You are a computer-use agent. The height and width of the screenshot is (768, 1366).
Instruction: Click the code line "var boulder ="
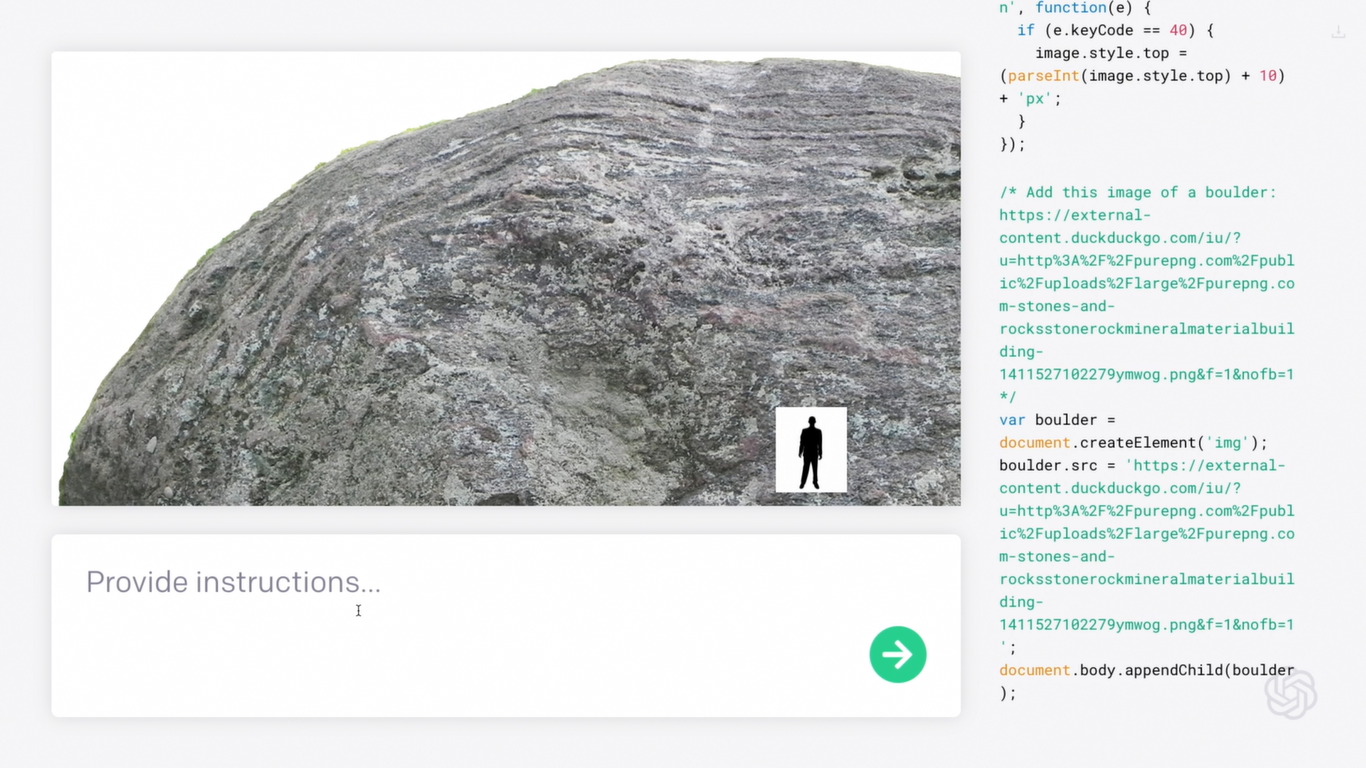[x=1057, y=420]
